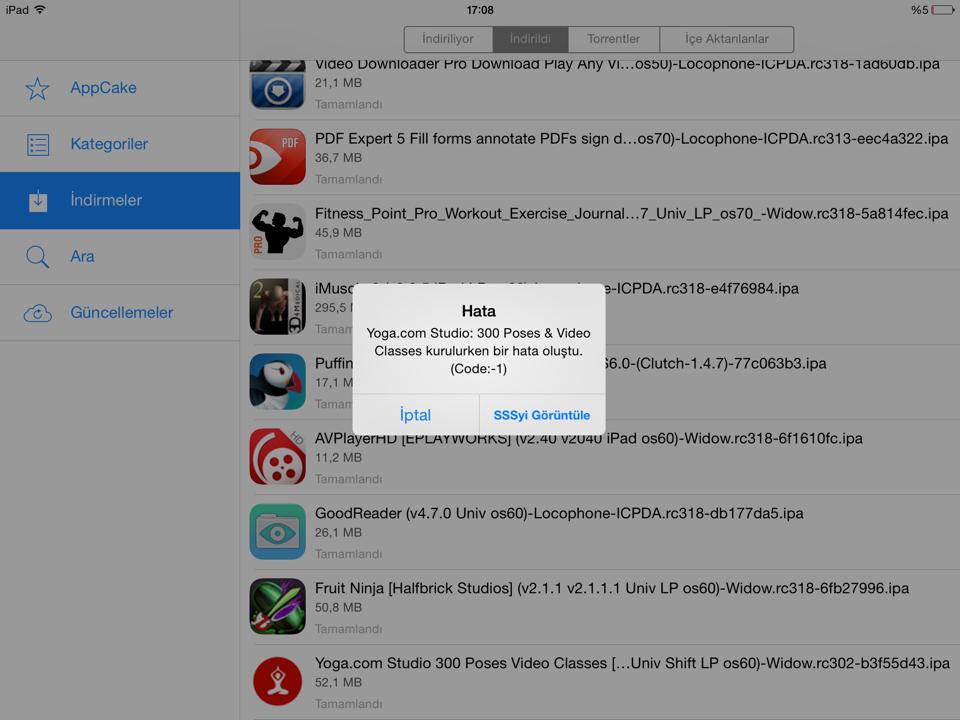The width and height of the screenshot is (960, 720).
Task: Check the Wi-Fi status icon
Action: [40, 10]
